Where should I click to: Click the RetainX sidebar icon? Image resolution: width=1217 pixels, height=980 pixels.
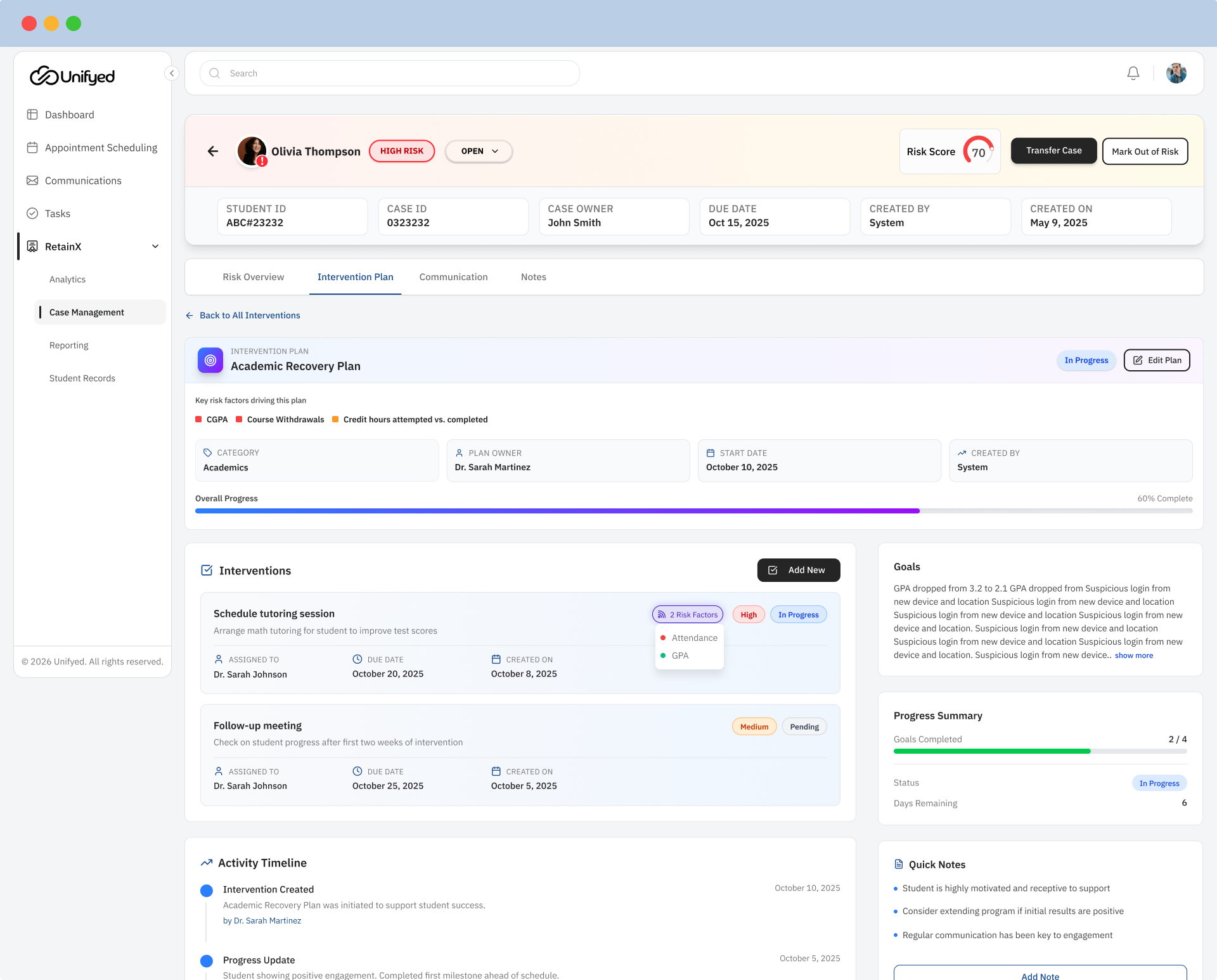tap(32, 247)
